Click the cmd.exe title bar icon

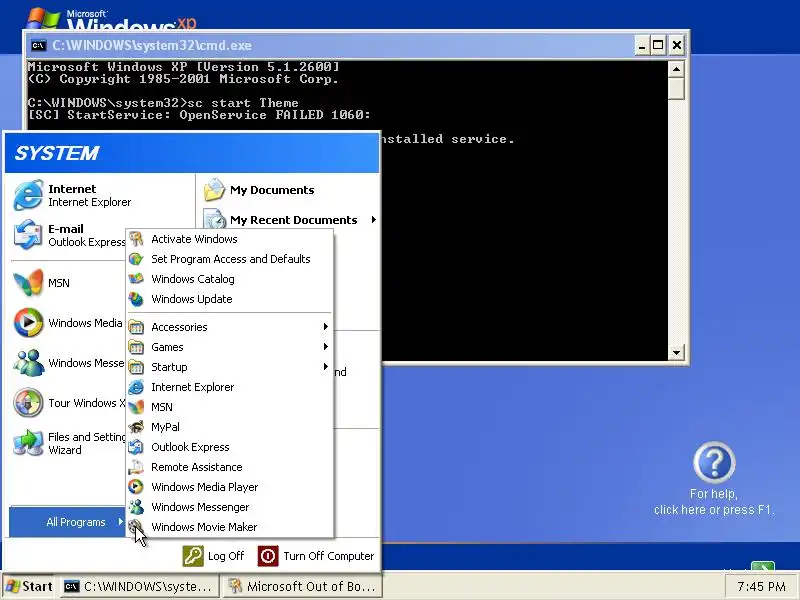click(38, 45)
